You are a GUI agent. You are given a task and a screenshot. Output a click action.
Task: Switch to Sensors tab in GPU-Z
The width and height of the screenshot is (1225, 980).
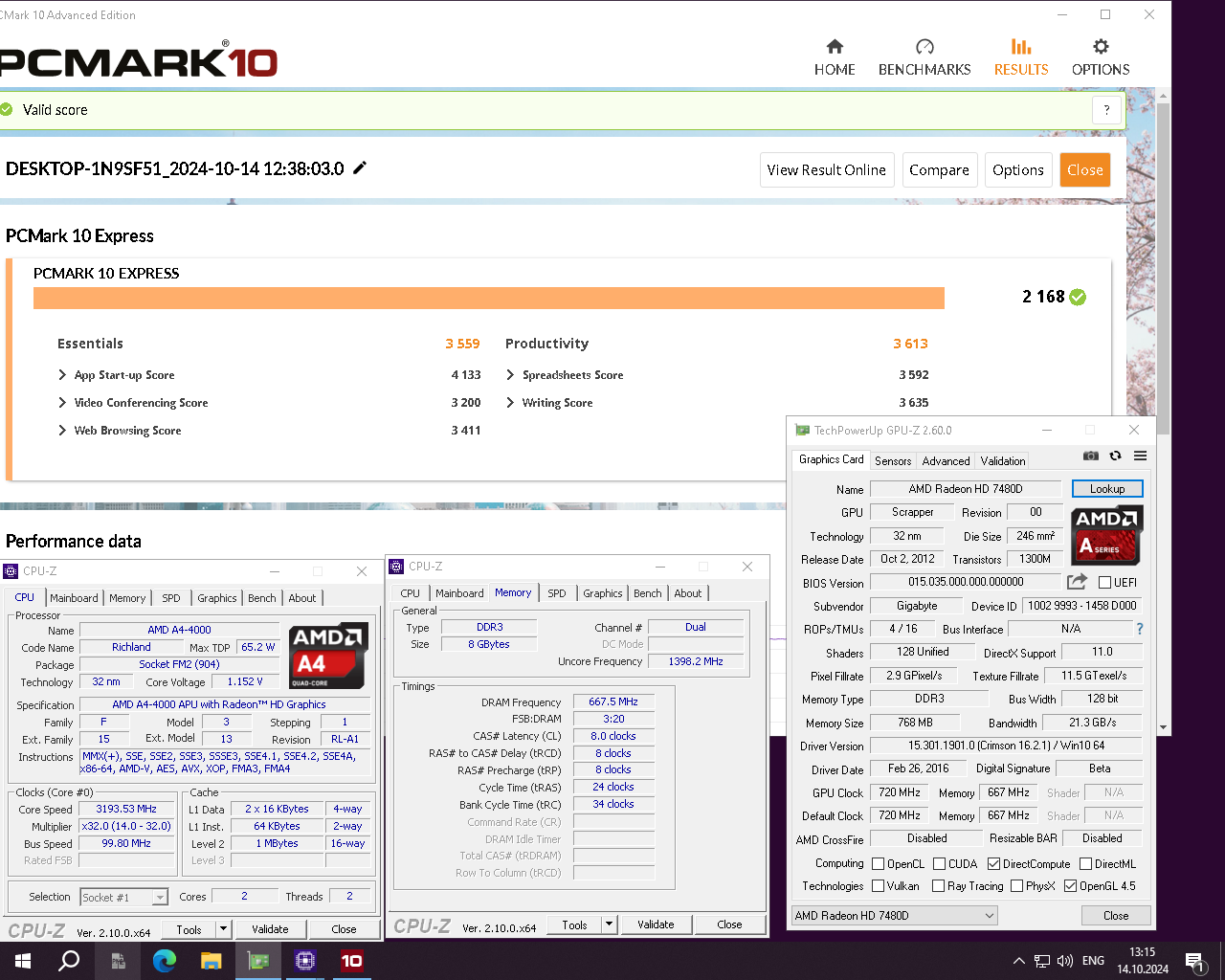coord(893,460)
